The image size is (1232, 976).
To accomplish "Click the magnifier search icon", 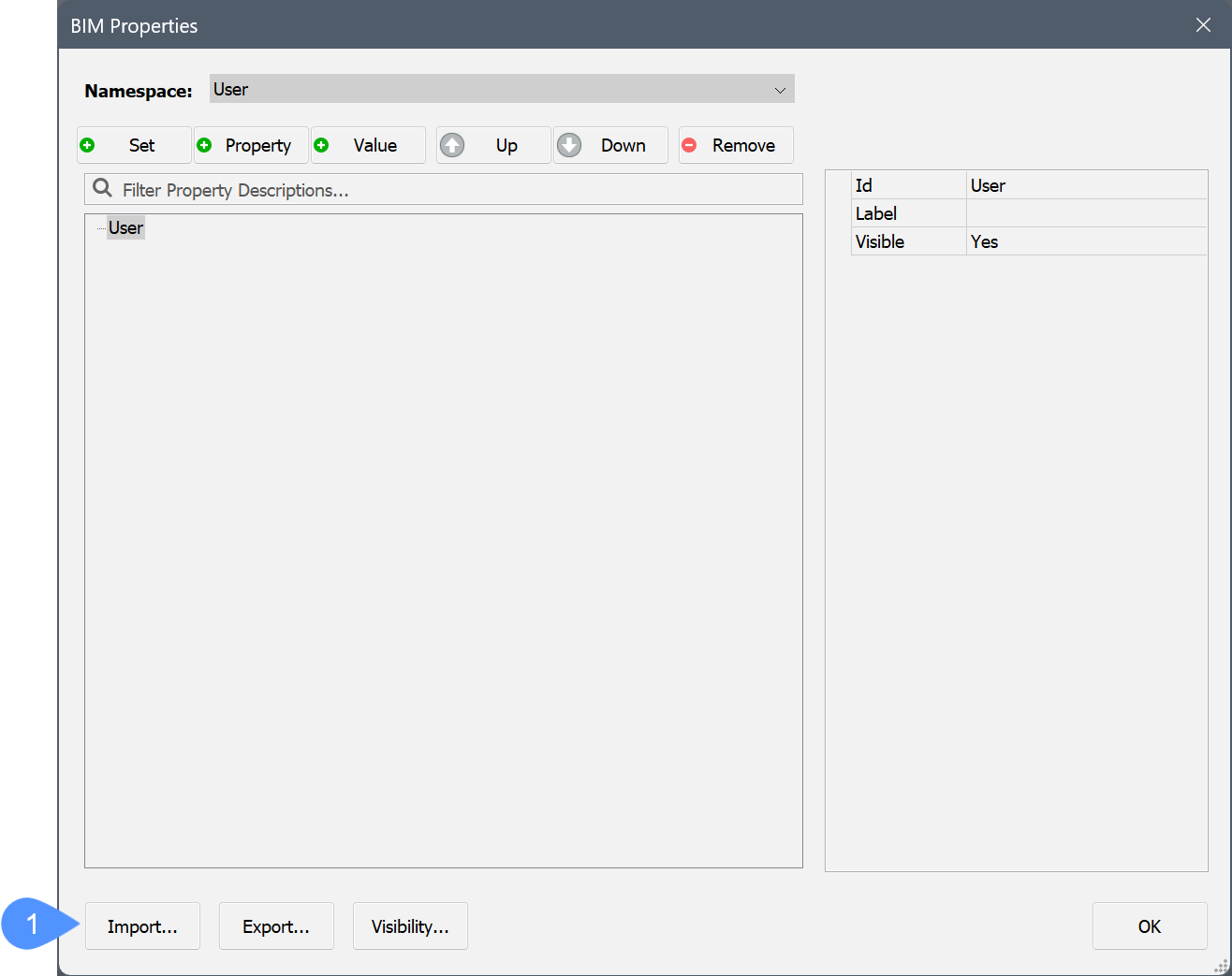I will (x=103, y=189).
